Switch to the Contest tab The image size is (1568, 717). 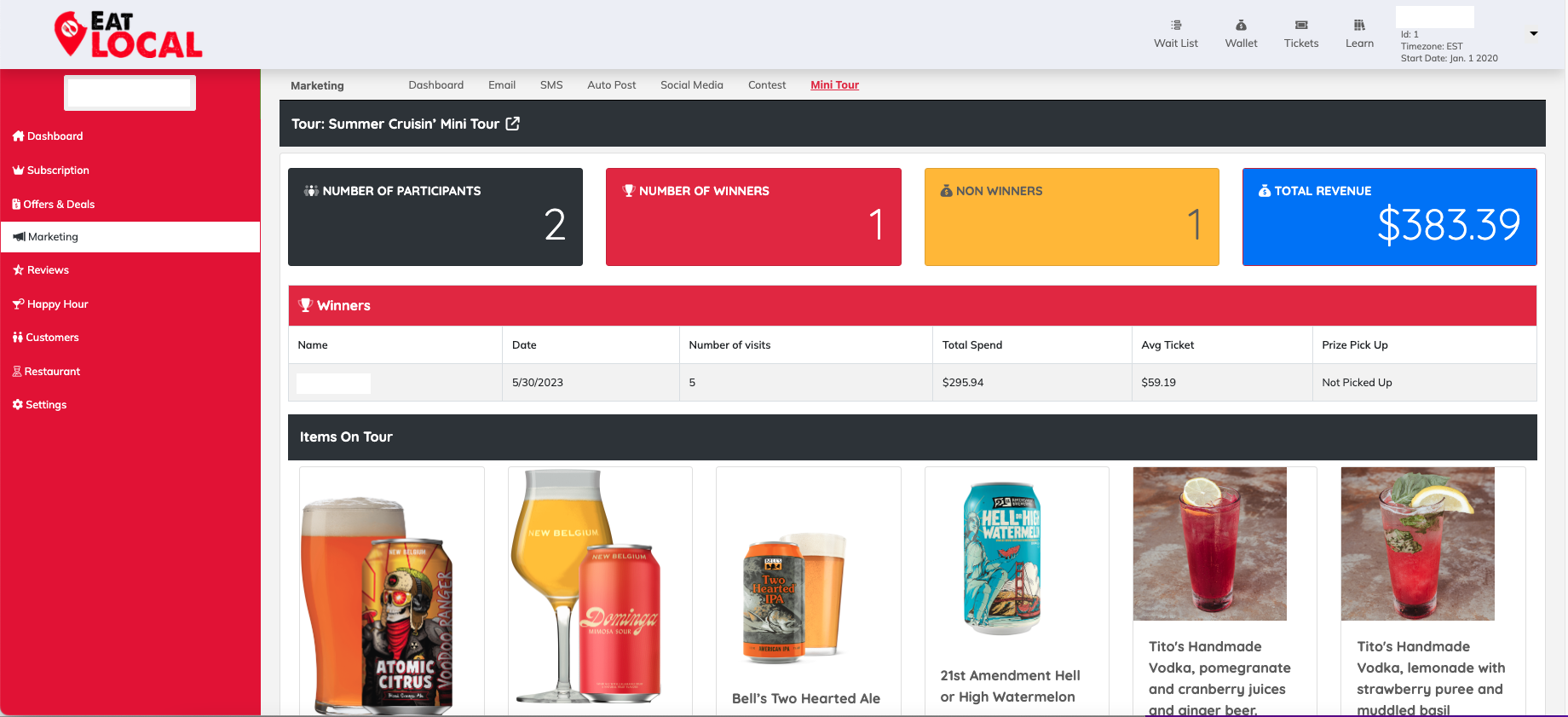coord(767,85)
